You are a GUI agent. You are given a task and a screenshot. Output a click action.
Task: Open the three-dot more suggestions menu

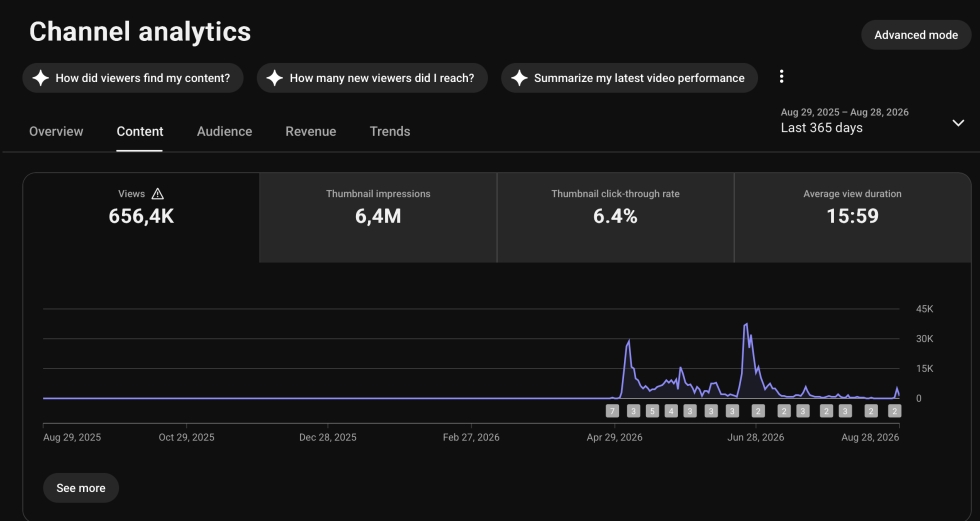(781, 77)
